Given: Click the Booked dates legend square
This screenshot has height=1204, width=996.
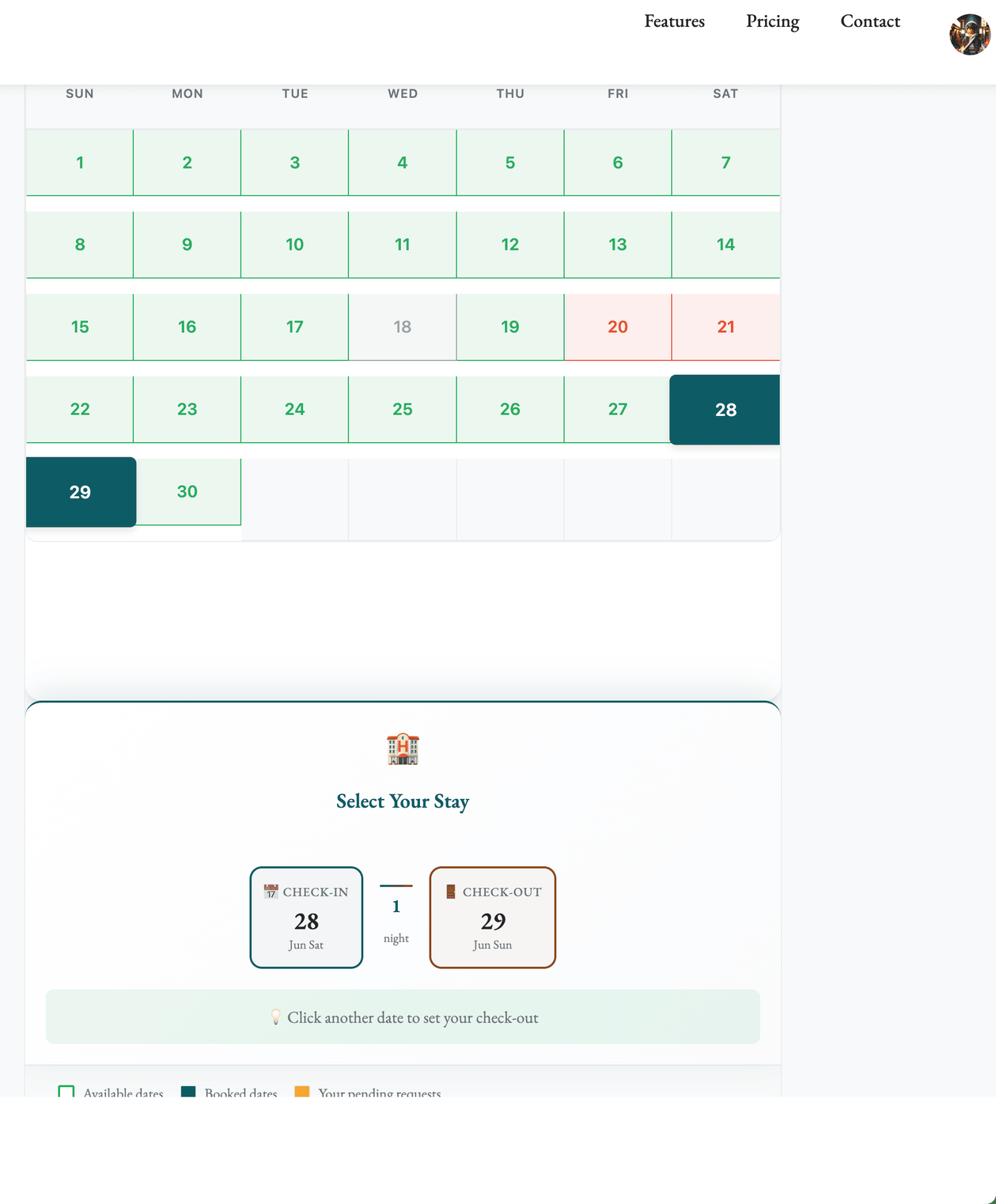Looking at the screenshot, I should coord(187,1092).
